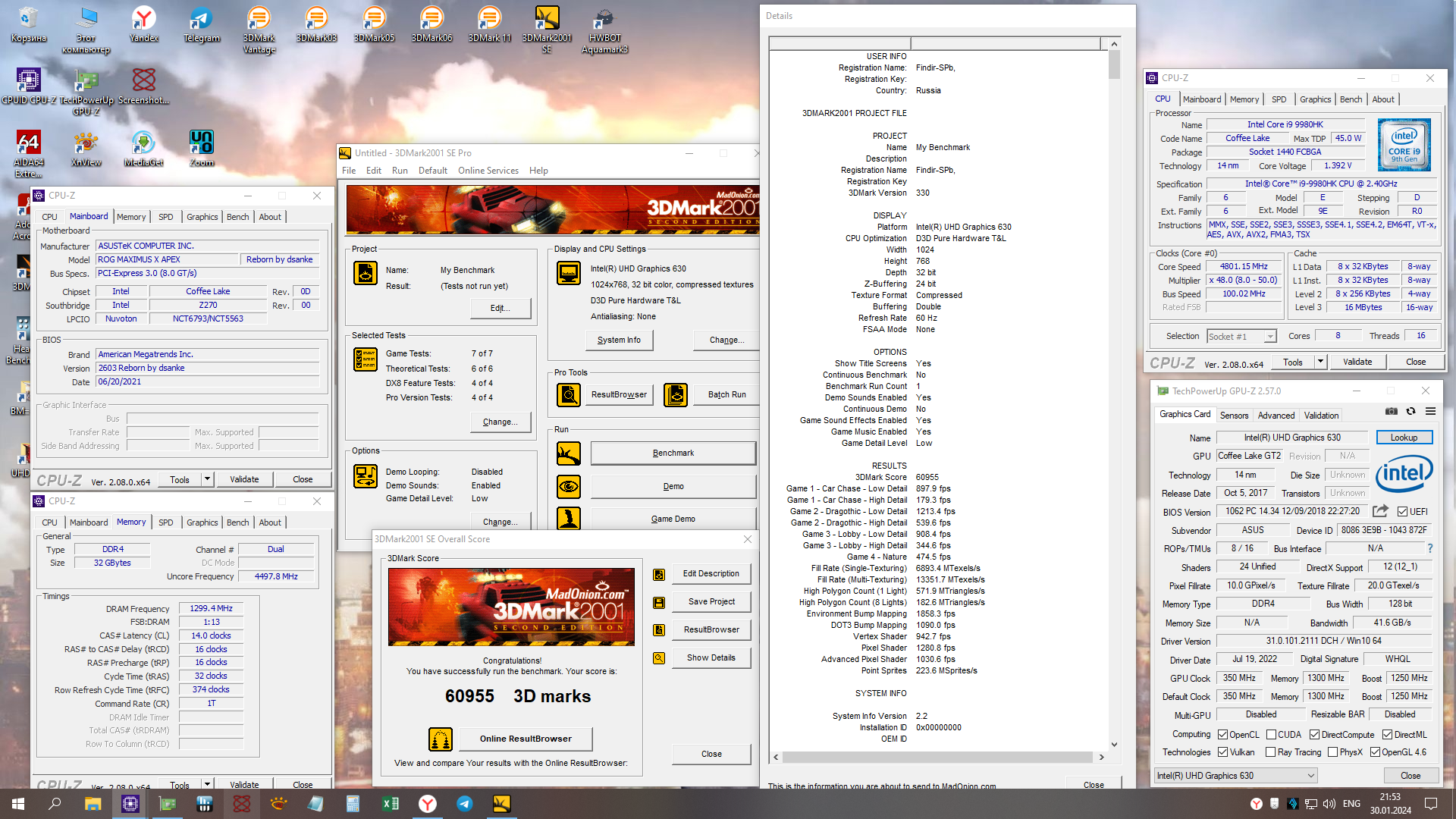Viewport: 1456px width, 819px height.
Task: Open the TechPowerUp GPU-Z desktop shortcut
Action: [86, 93]
